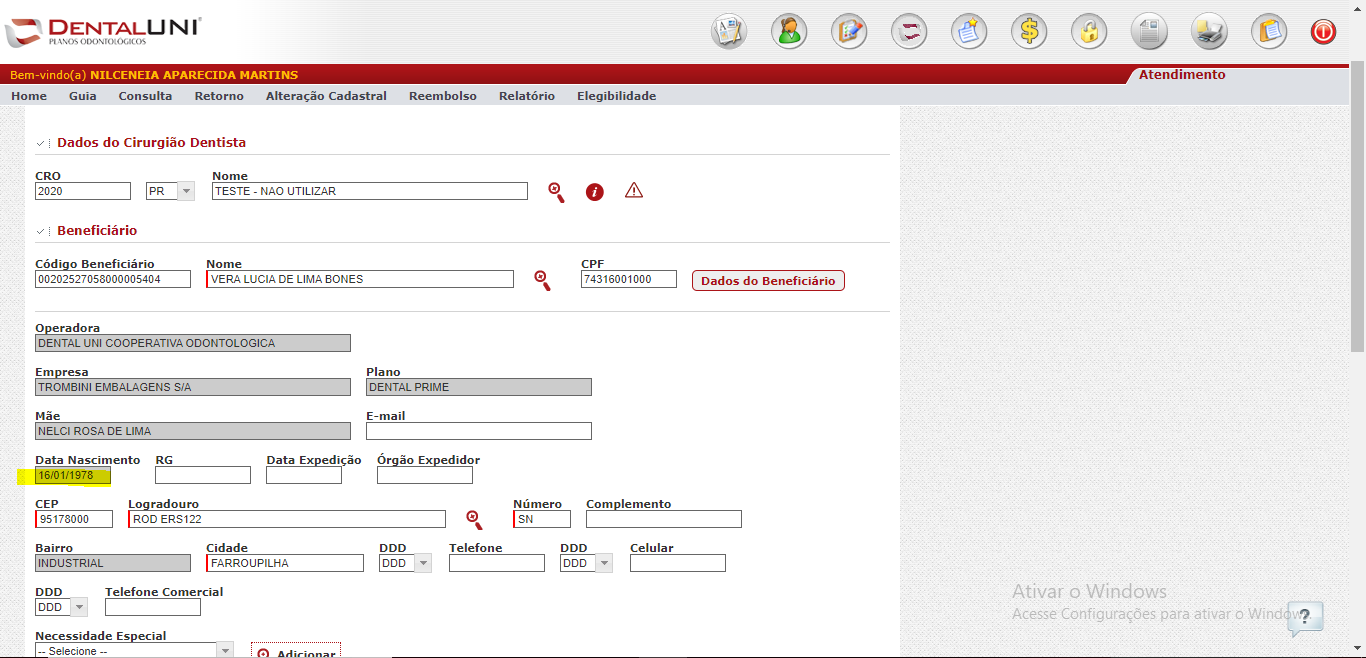Viewport: 1366px width, 658px height.
Task: Open the yellow dollar sign icon
Action: click(1029, 32)
